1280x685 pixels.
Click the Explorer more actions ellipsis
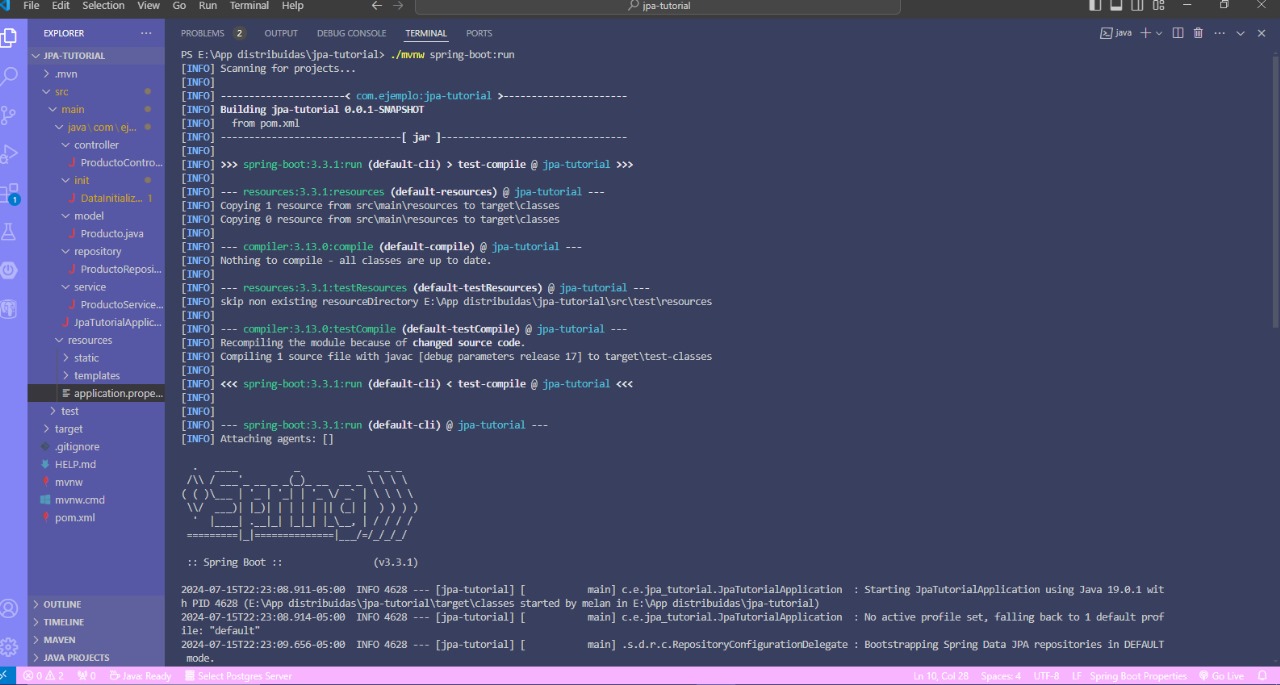[147, 33]
